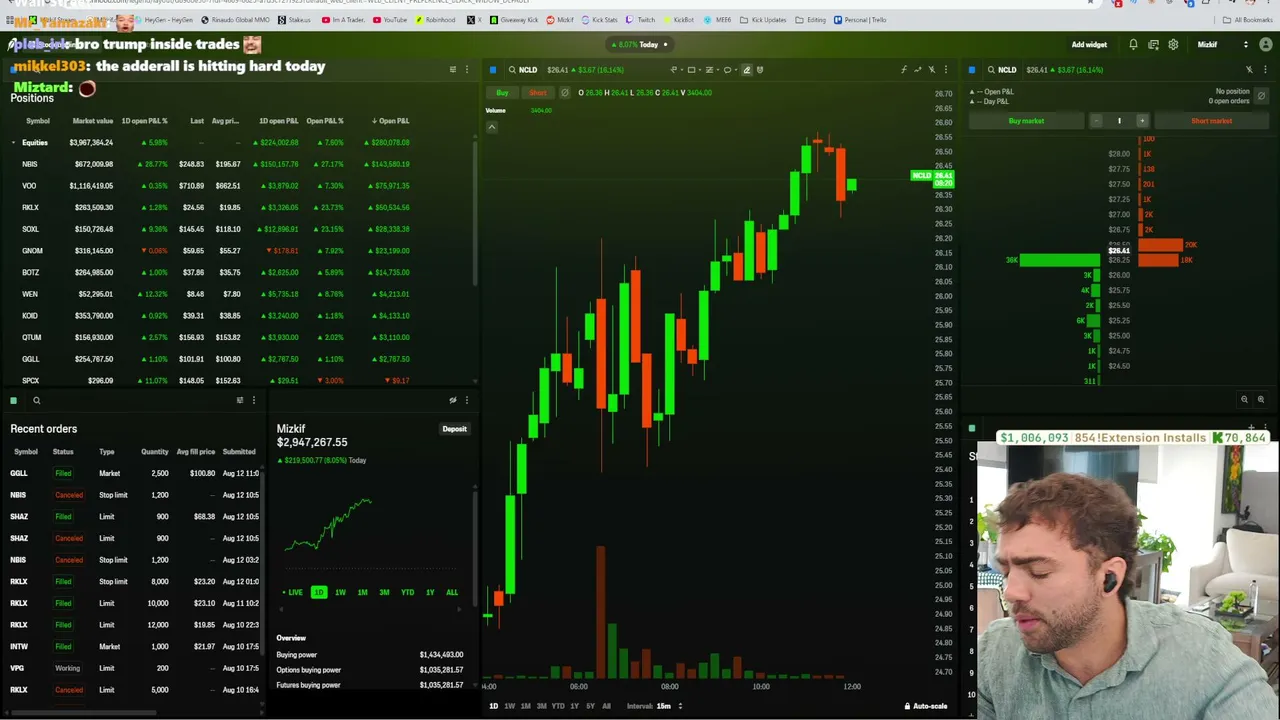Select 5Y range below main chart
The width and height of the screenshot is (1280, 720).
coord(590,706)
